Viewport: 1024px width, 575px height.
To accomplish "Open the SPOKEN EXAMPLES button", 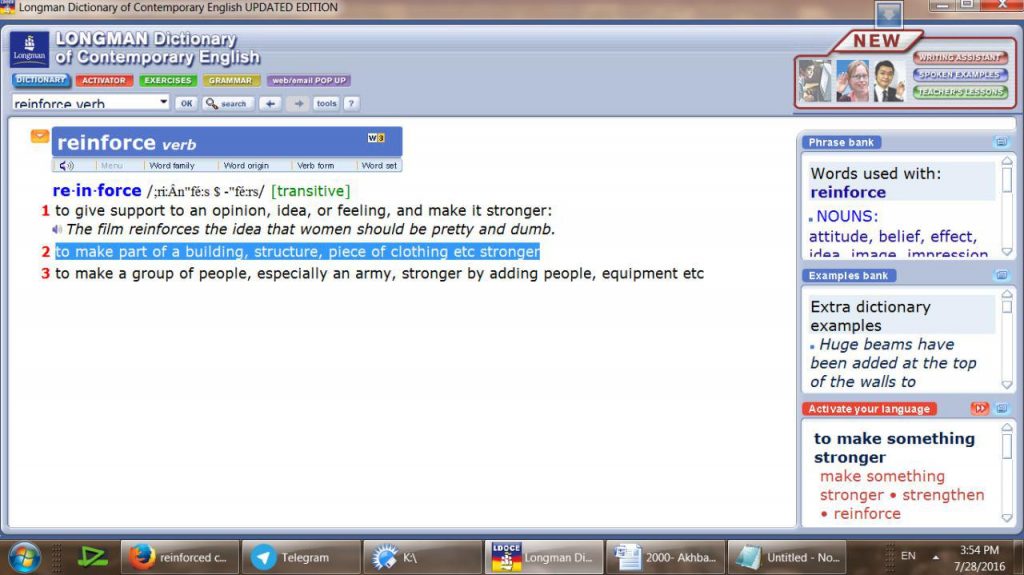I will (960, 74).
